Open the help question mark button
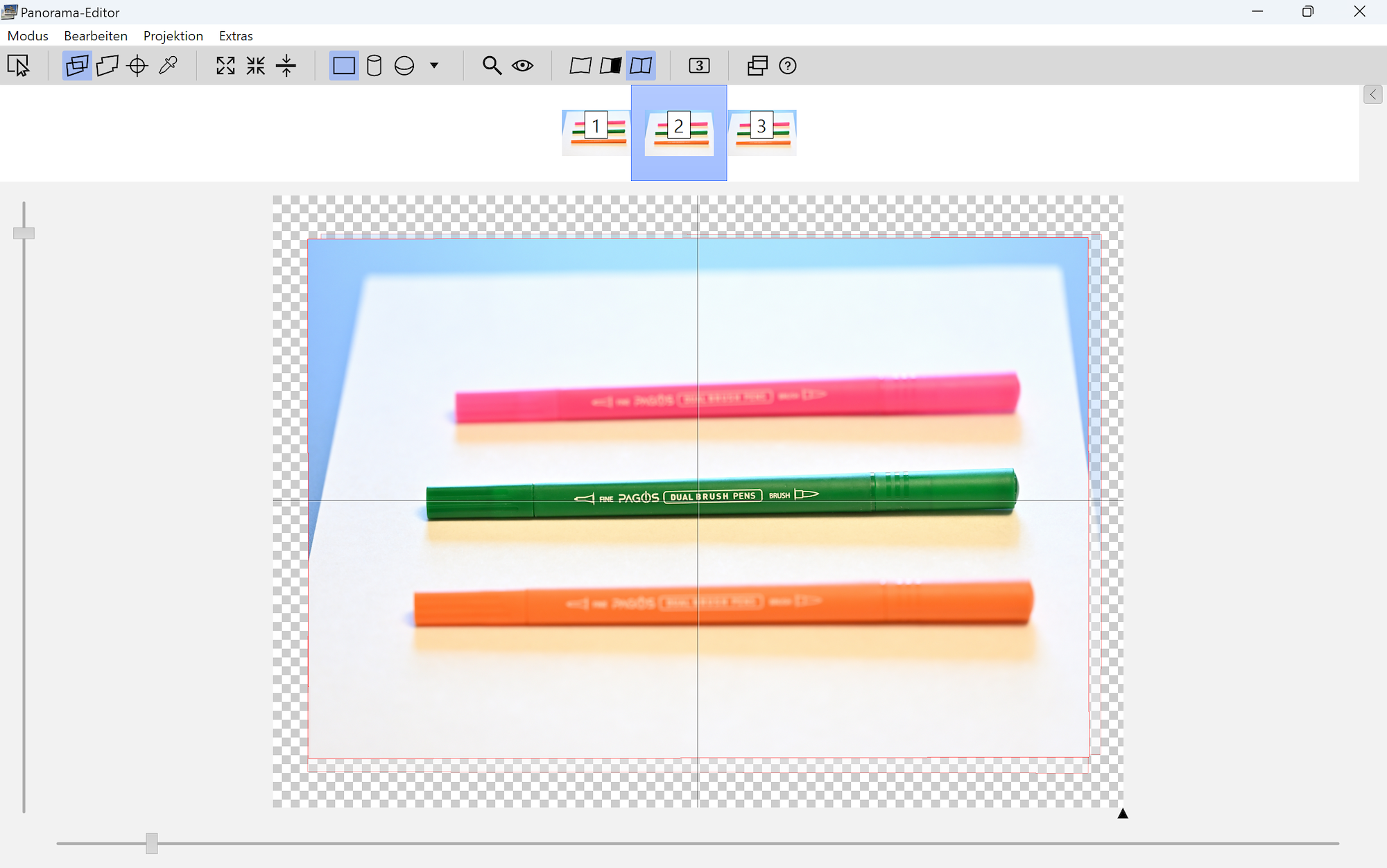 click(787, 66)
